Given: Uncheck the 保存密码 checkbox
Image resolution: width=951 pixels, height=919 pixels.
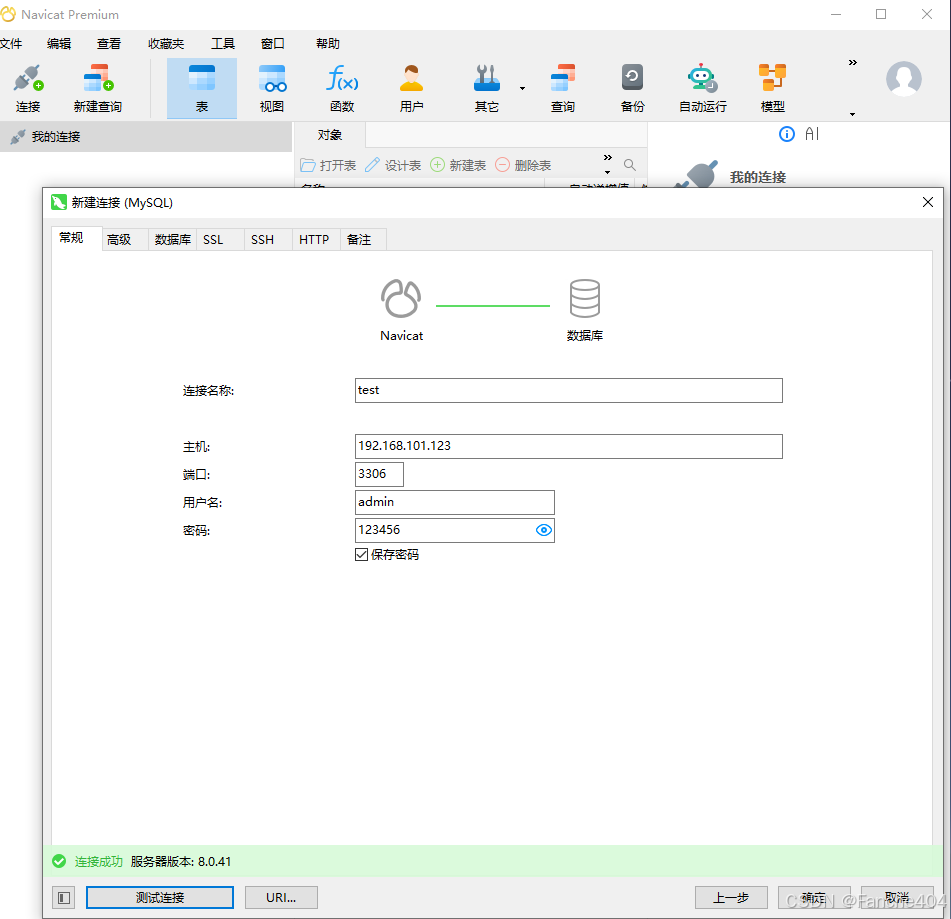Looking at the screenshot, I should coord(361,554).
